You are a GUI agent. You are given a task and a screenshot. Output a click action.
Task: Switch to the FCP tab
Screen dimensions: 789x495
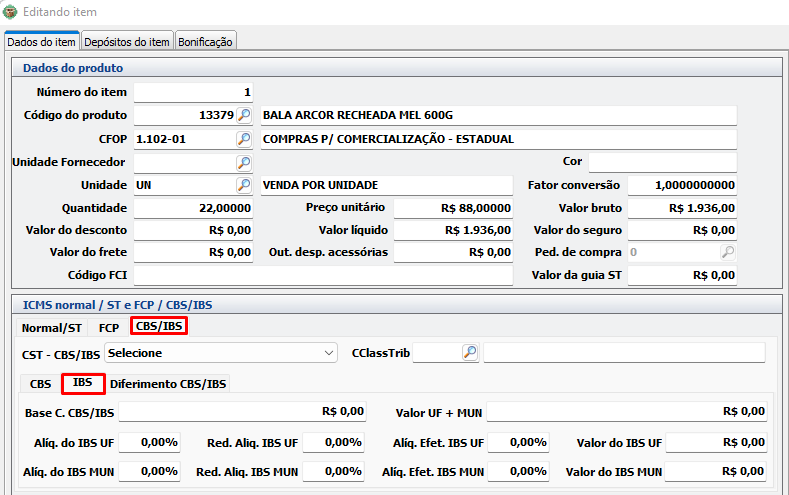click(x=109, y=327)
